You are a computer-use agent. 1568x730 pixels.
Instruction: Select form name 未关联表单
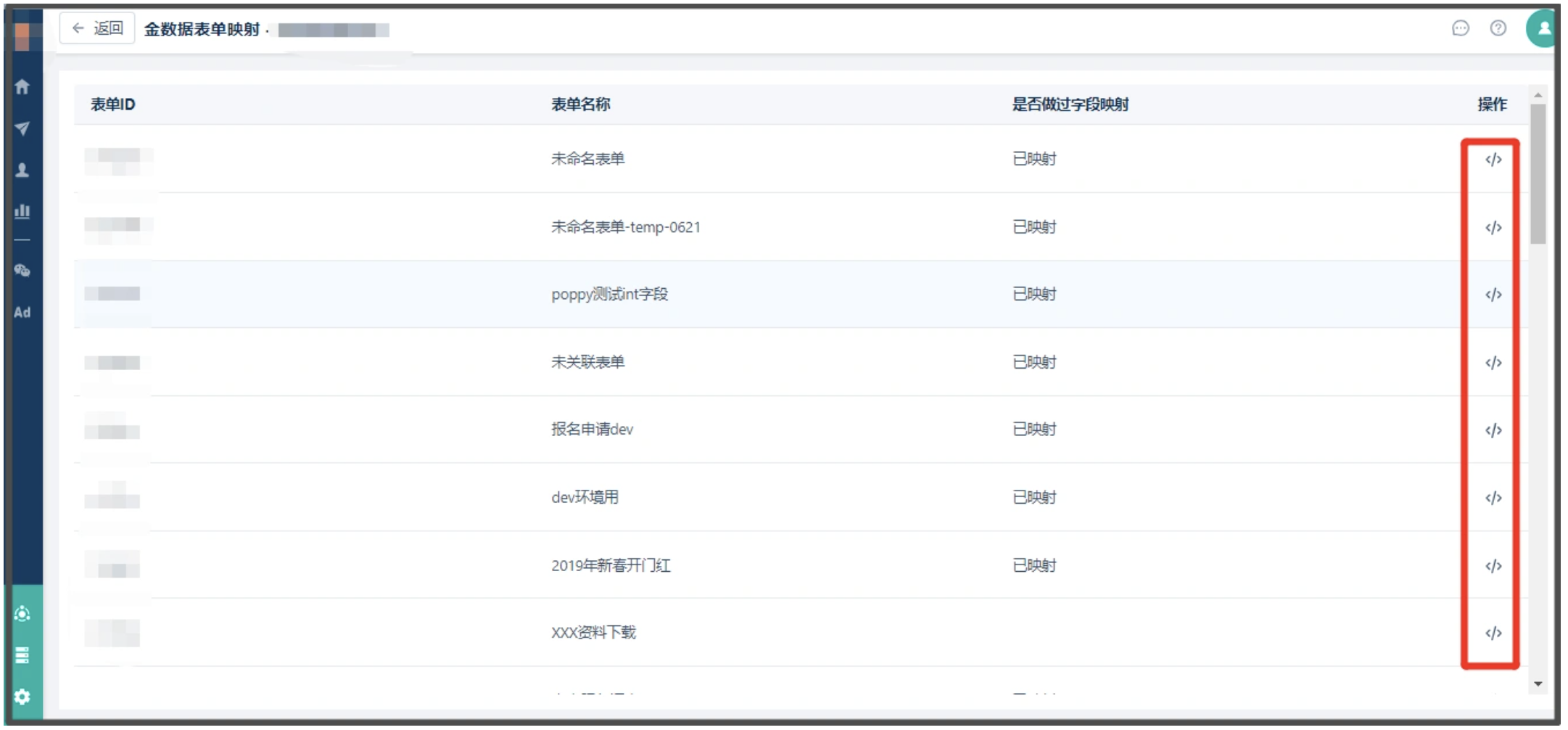coord(588,362)
